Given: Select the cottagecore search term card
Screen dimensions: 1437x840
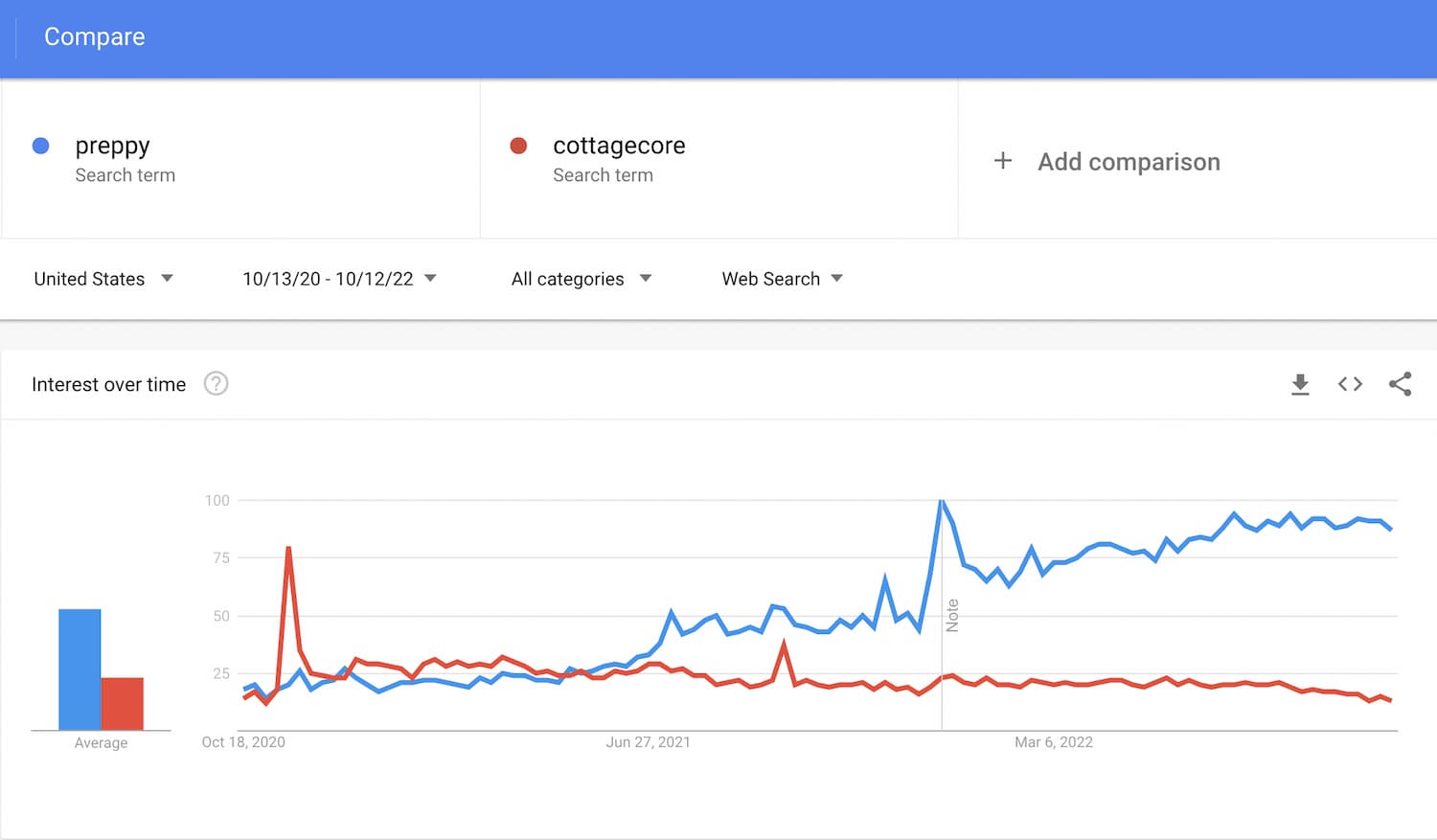Looking at the screenshot, I should (718, 158).
